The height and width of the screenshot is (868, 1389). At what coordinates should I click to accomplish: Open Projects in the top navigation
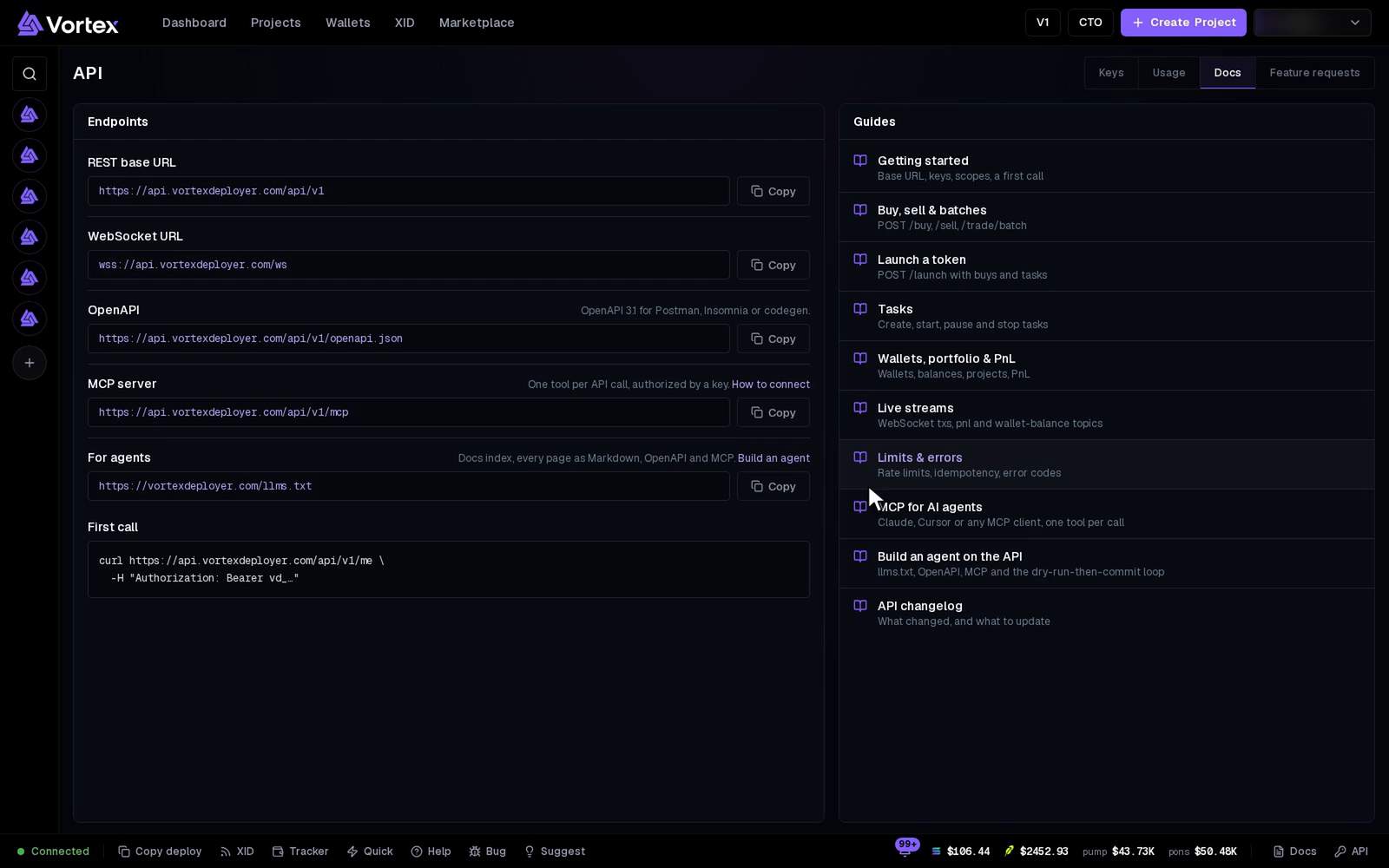pyautogui.click(x=276, y=23)
